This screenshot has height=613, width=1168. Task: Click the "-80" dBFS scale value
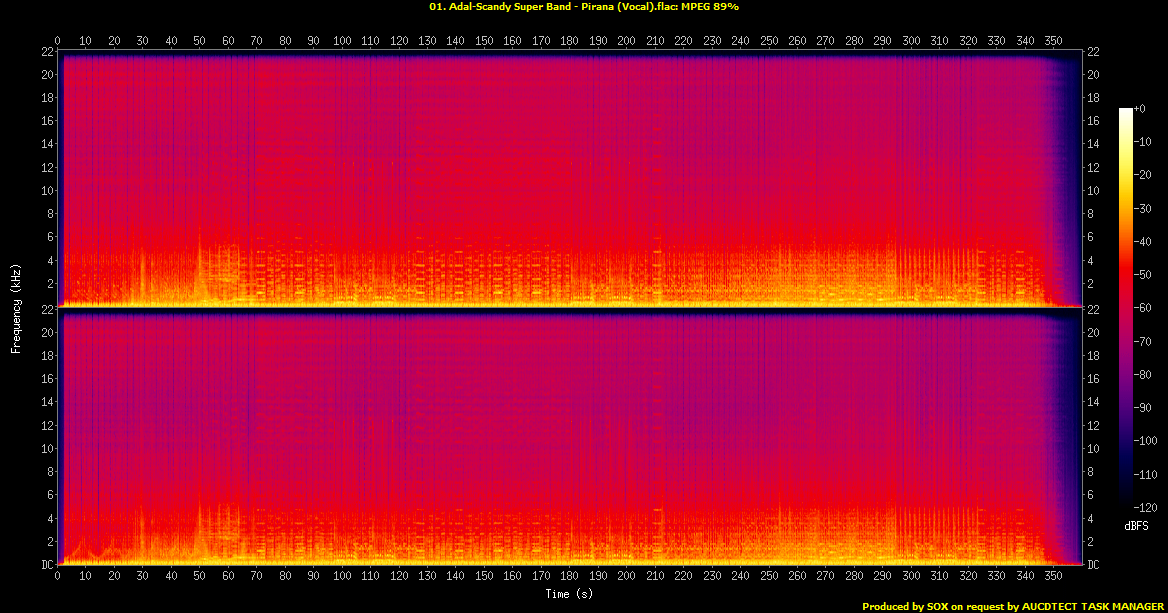click(1143, 375)
